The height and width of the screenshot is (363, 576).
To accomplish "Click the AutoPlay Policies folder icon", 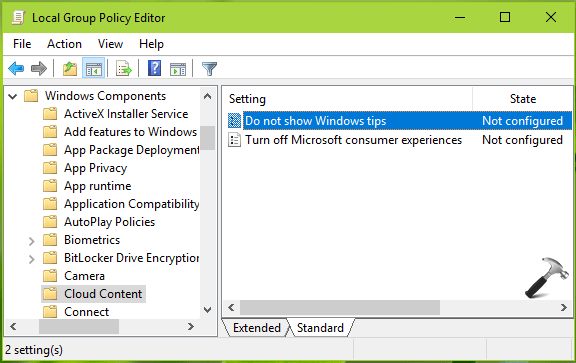I will pos(50,222).
